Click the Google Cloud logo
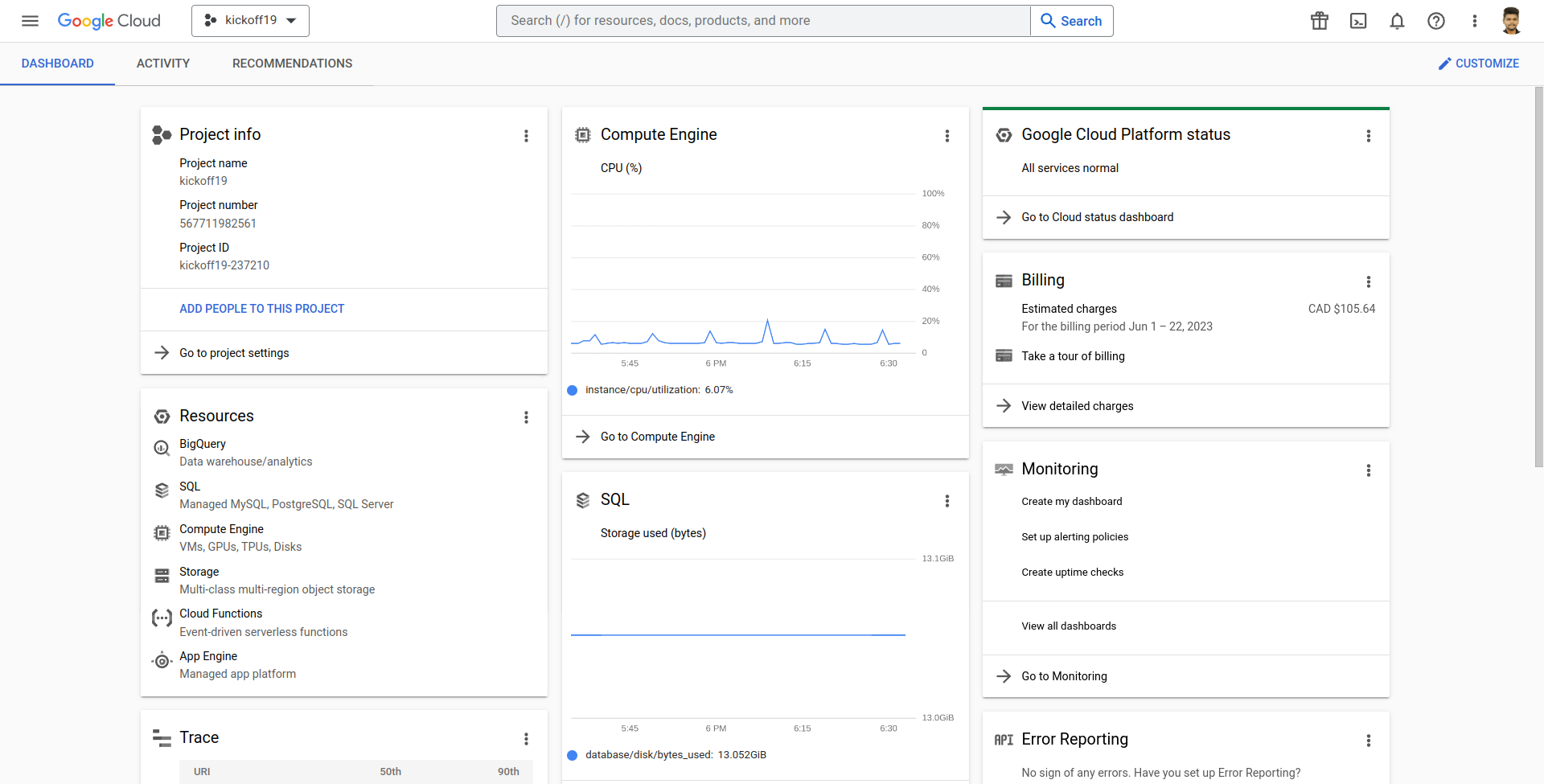The width and height of the screenshot is (1544, 784). point(109,21)
